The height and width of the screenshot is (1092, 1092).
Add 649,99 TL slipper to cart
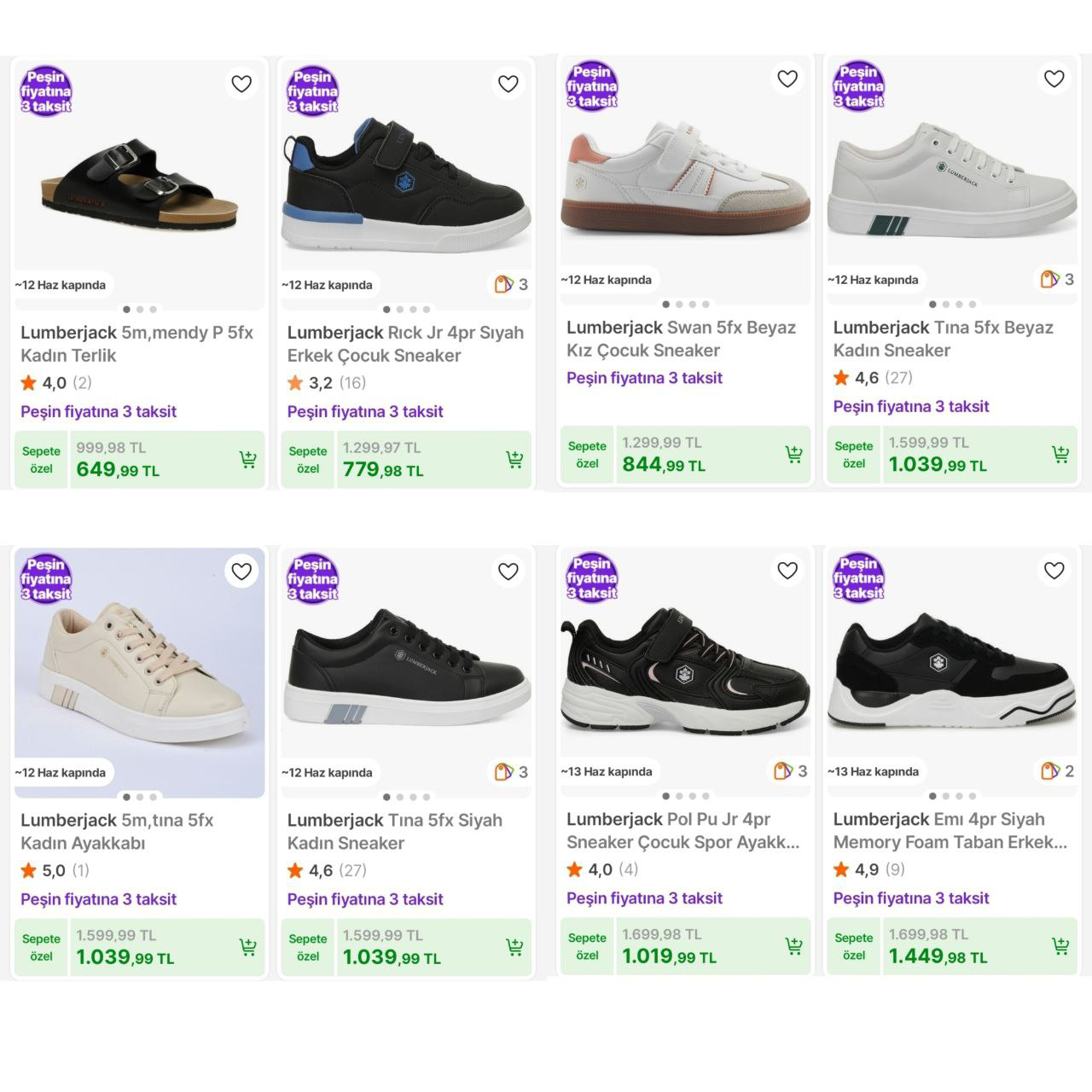pos(247,460)
